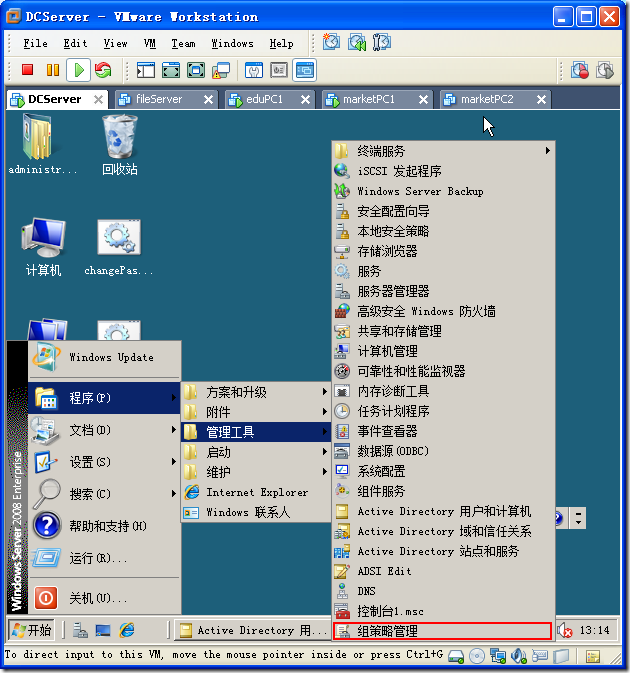Click the VMware hard disk status icon
The image size is (630, 673).
pos(456,656)
